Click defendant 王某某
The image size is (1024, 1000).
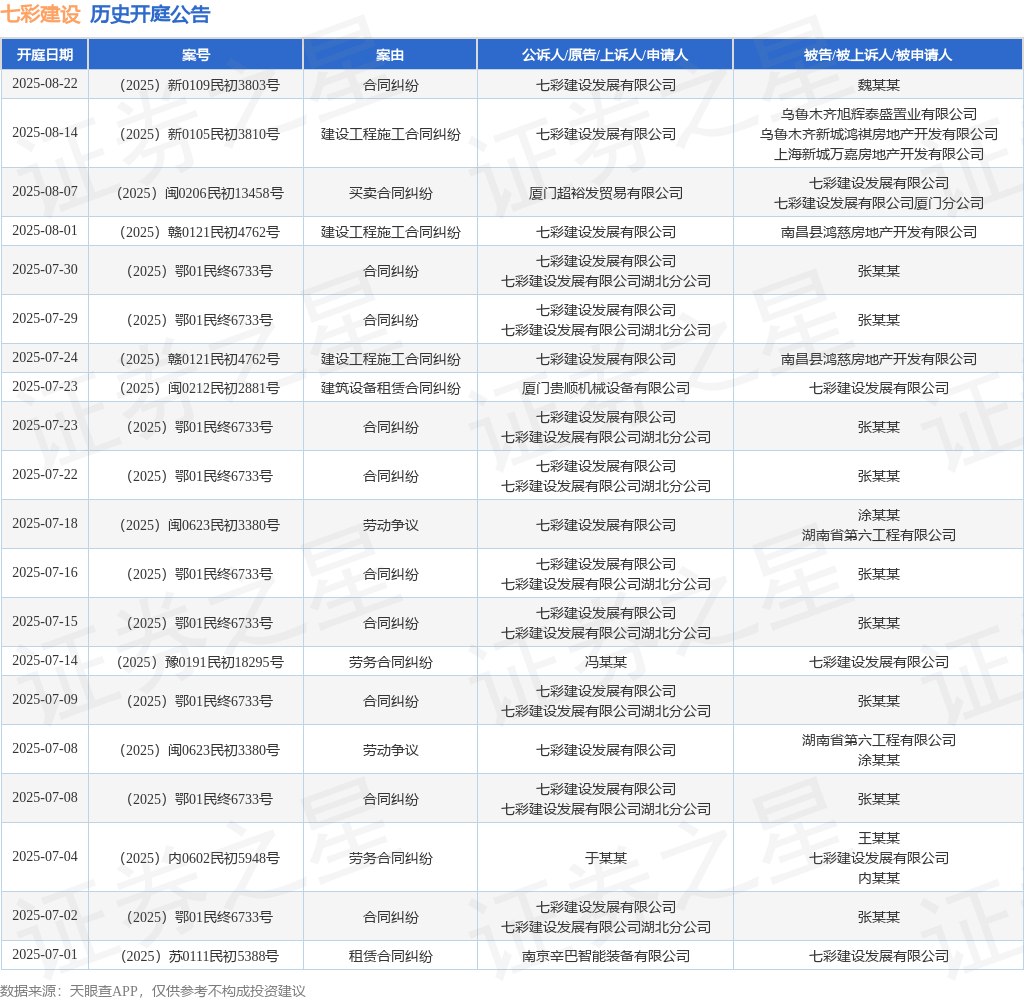click(878, 837)
